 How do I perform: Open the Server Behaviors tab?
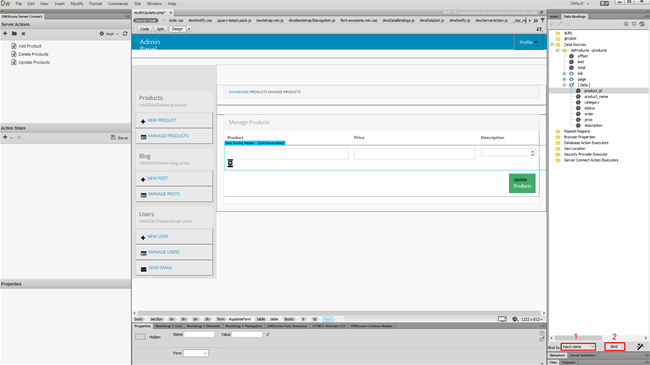tap(582, 355)
